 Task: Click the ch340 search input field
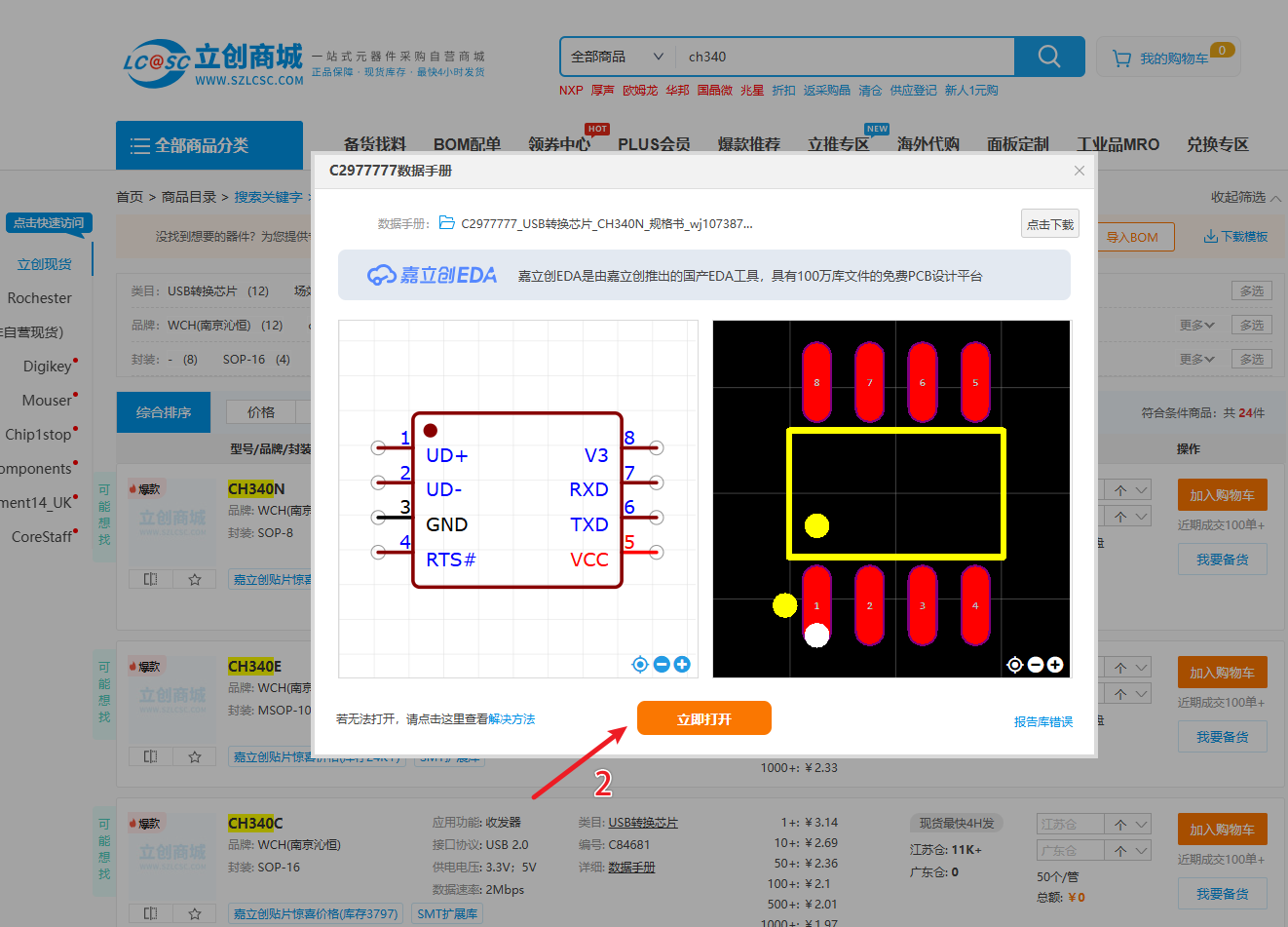[x=845, y=57]
